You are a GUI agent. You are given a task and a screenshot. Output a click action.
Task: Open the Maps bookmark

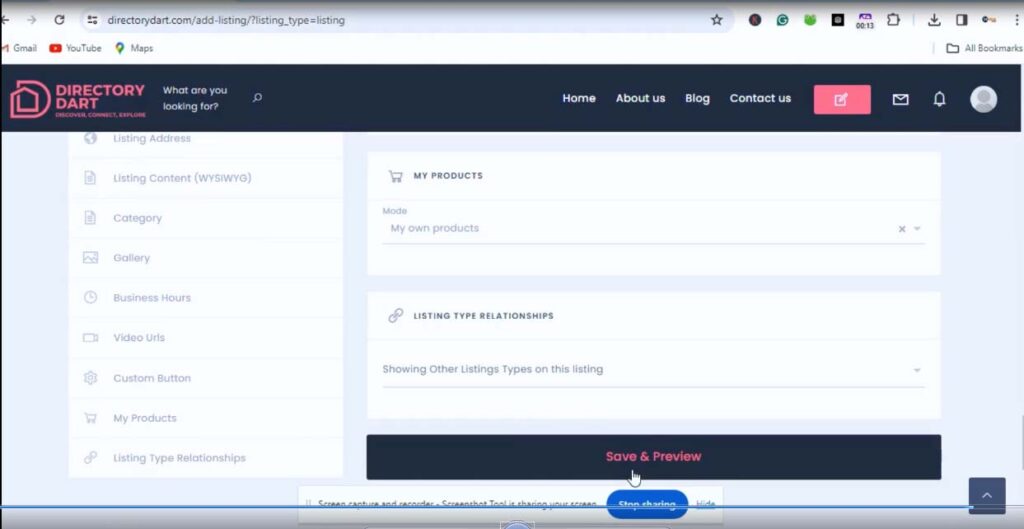coord(134,48)
